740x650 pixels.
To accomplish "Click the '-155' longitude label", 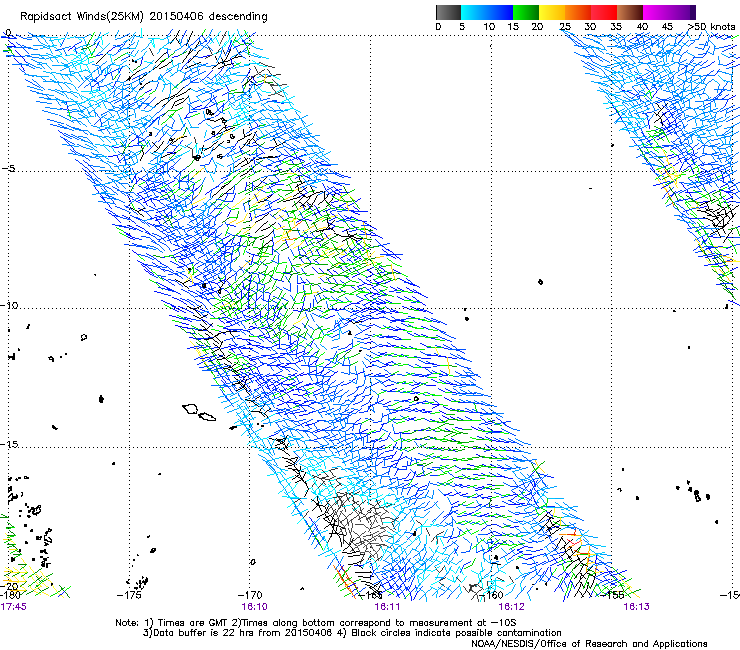I will (612, 595).
